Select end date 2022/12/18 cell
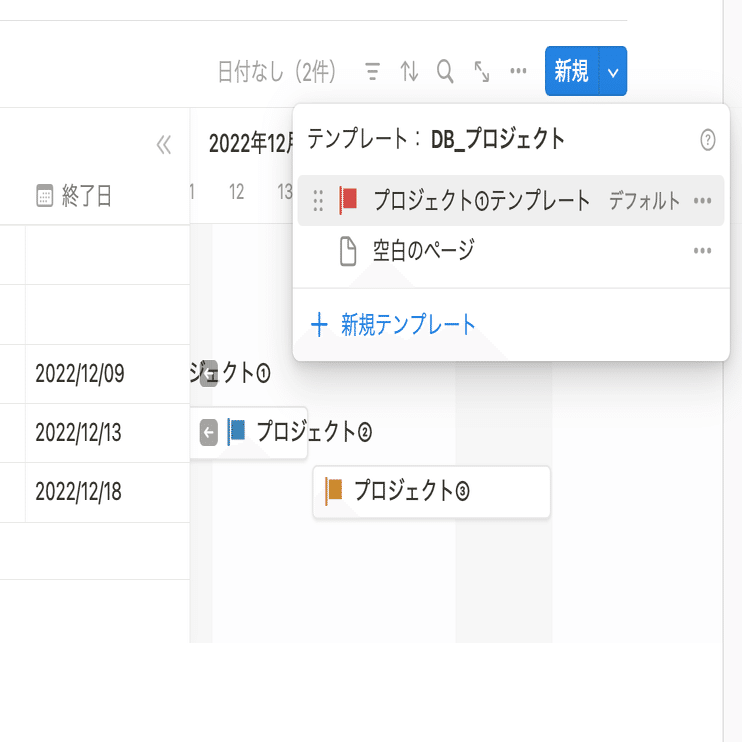Viewport: 742px width, 742px height. [x=107, y=492]
